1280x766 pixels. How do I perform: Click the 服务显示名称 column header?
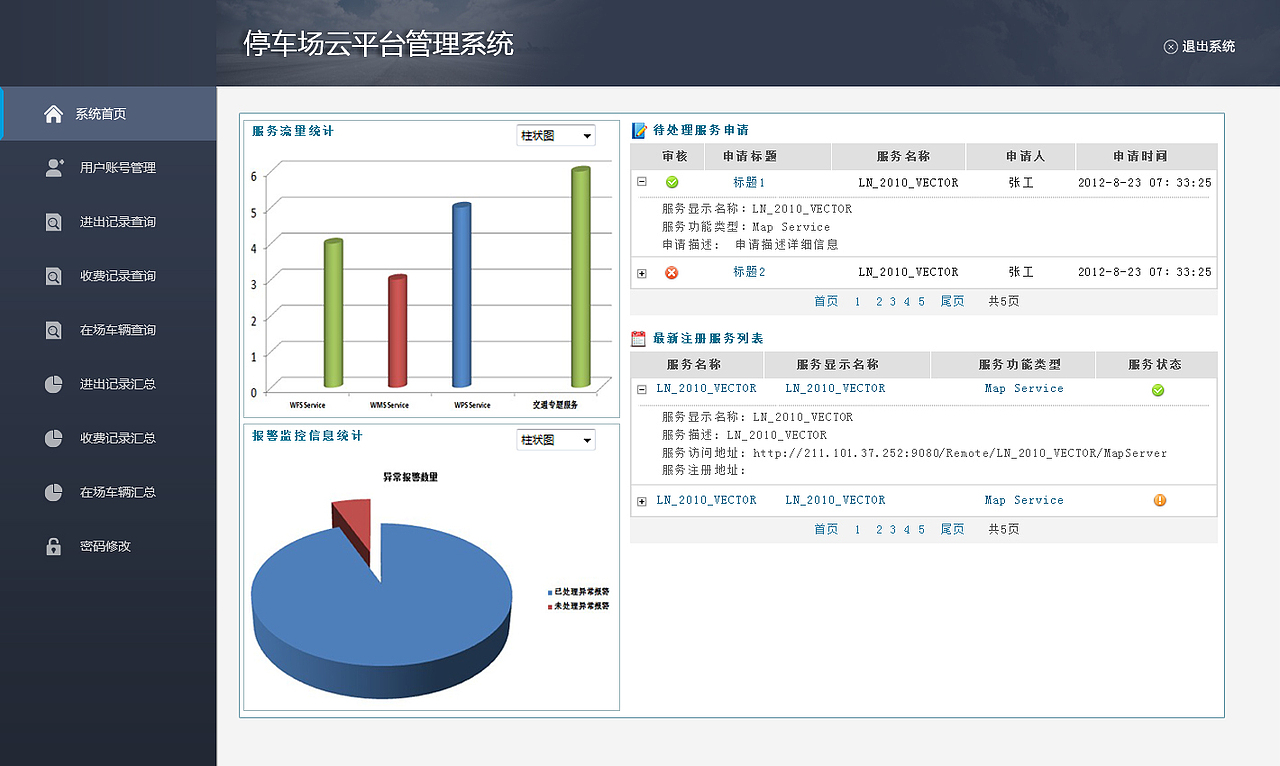tap(846, 365)
